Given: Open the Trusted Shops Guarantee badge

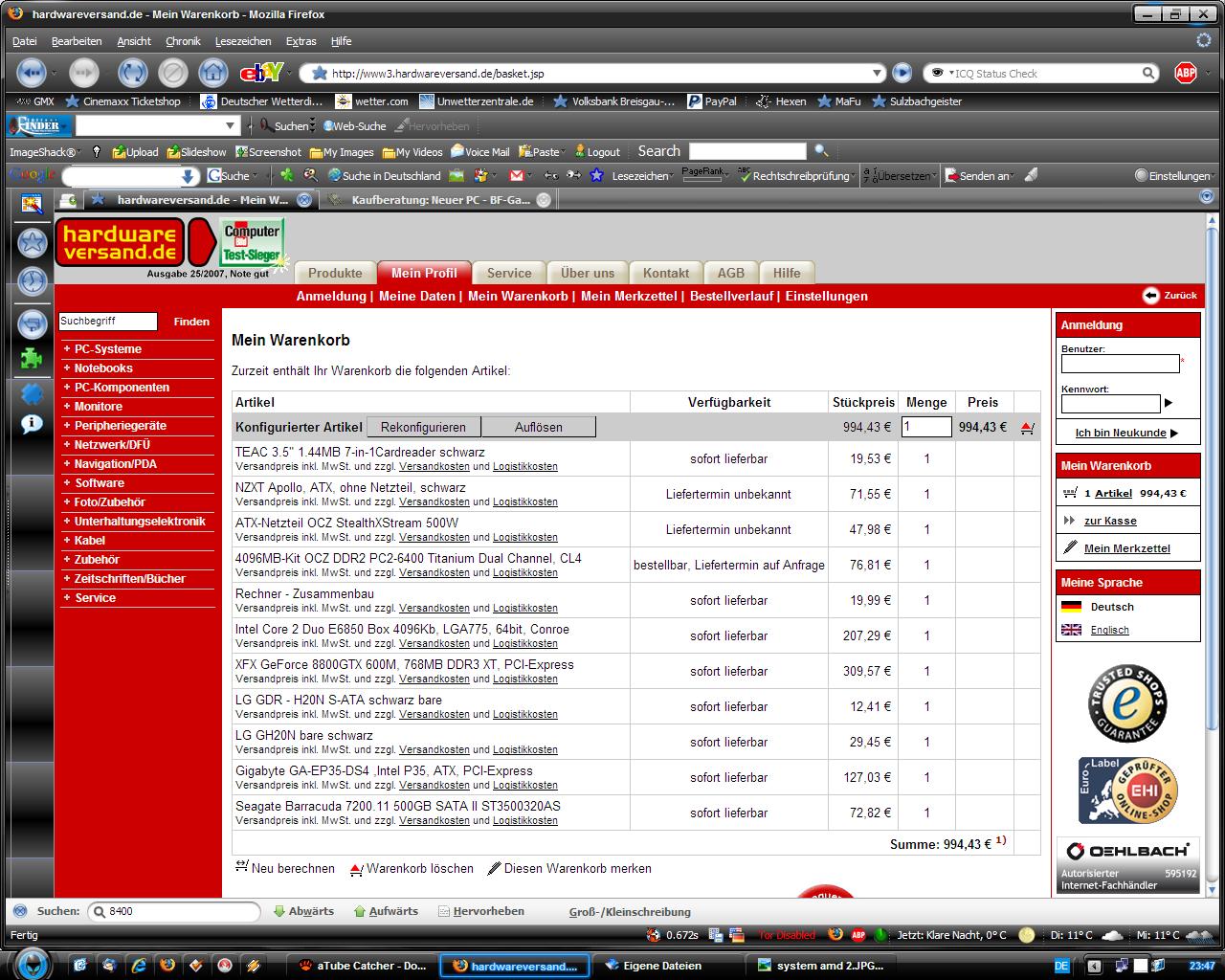Looking at the screenshot, I should 1127,703.
